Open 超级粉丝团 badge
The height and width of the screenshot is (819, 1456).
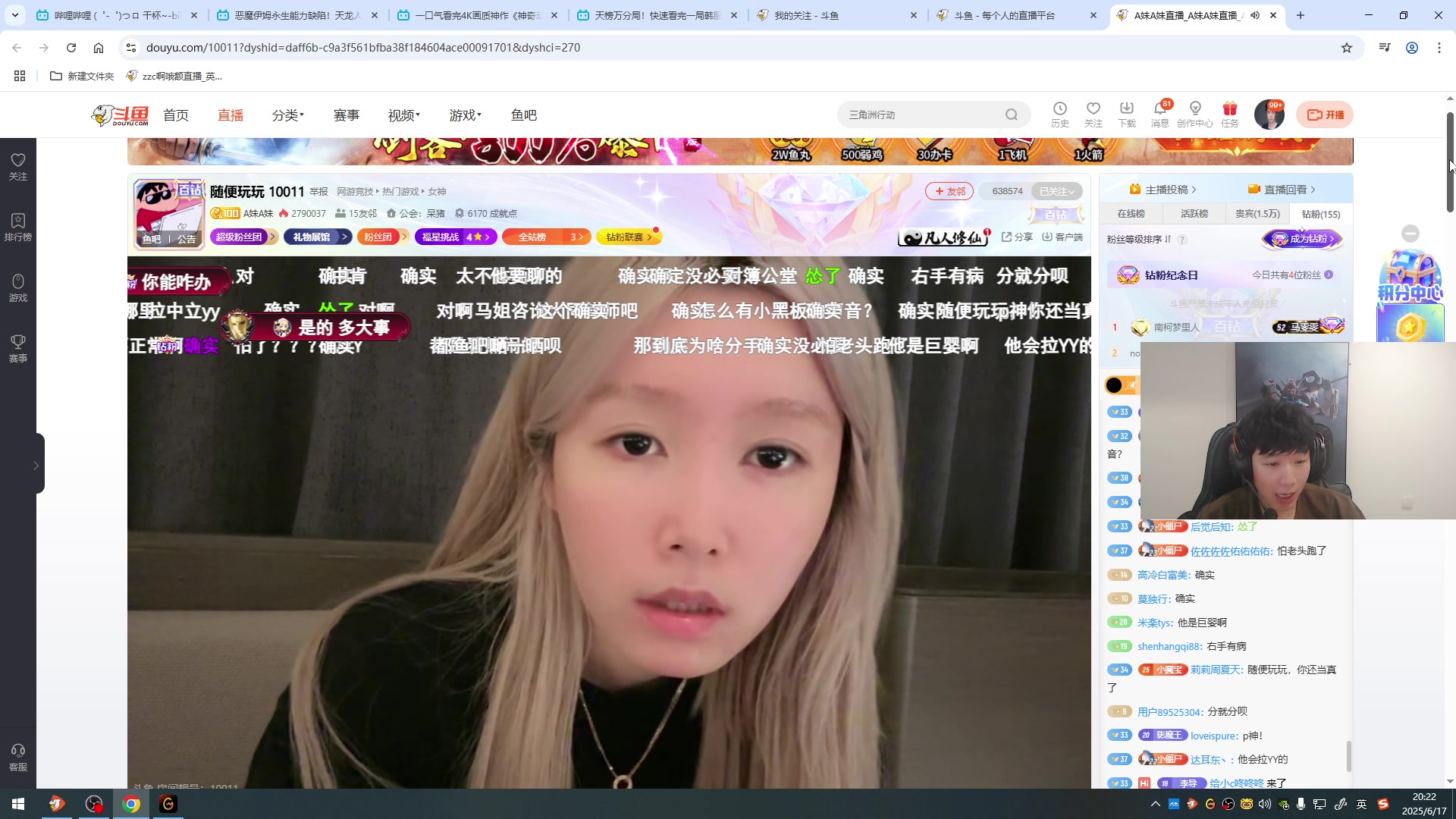pos(243,237)
